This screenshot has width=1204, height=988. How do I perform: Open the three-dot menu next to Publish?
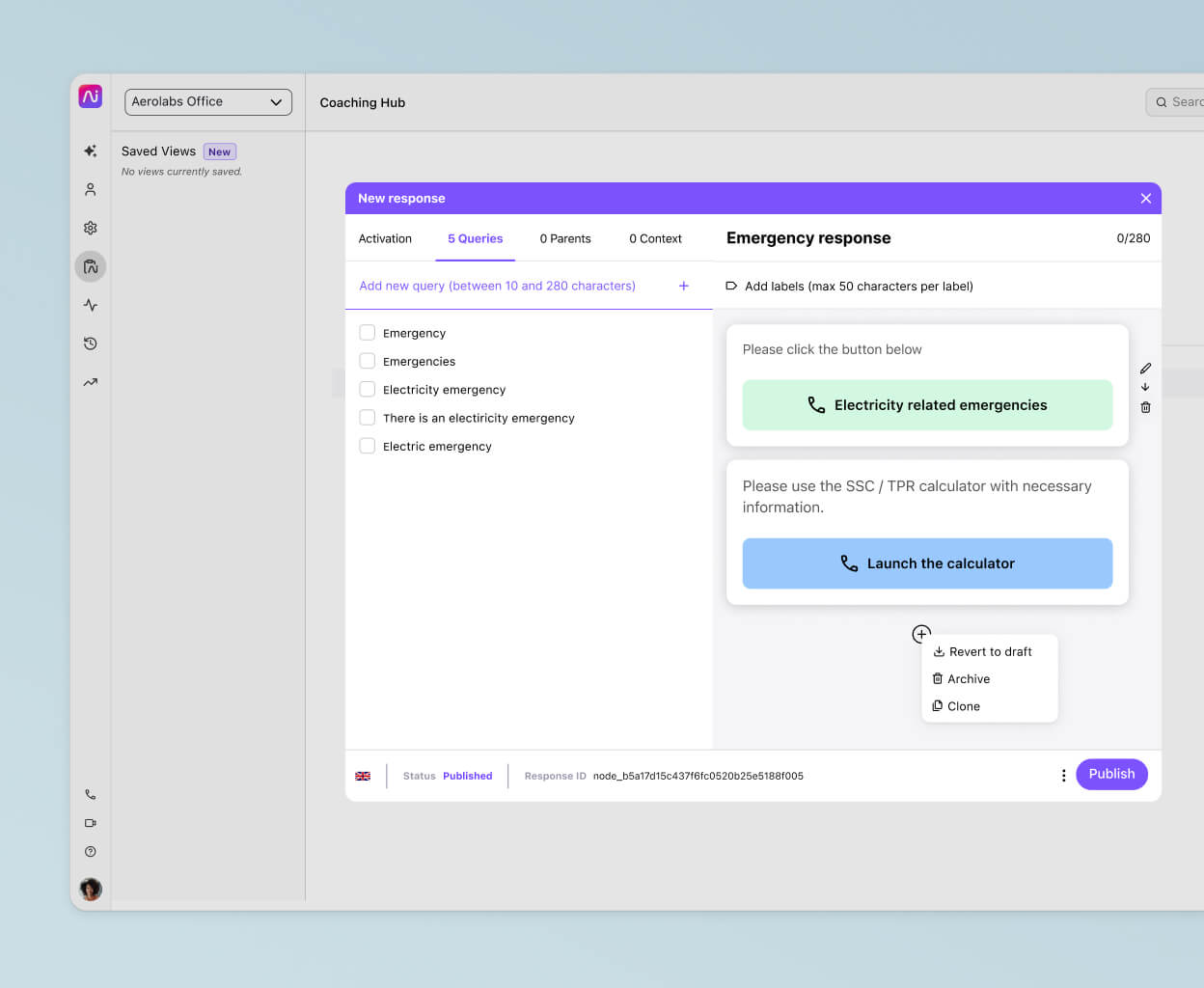point(1063,775)
